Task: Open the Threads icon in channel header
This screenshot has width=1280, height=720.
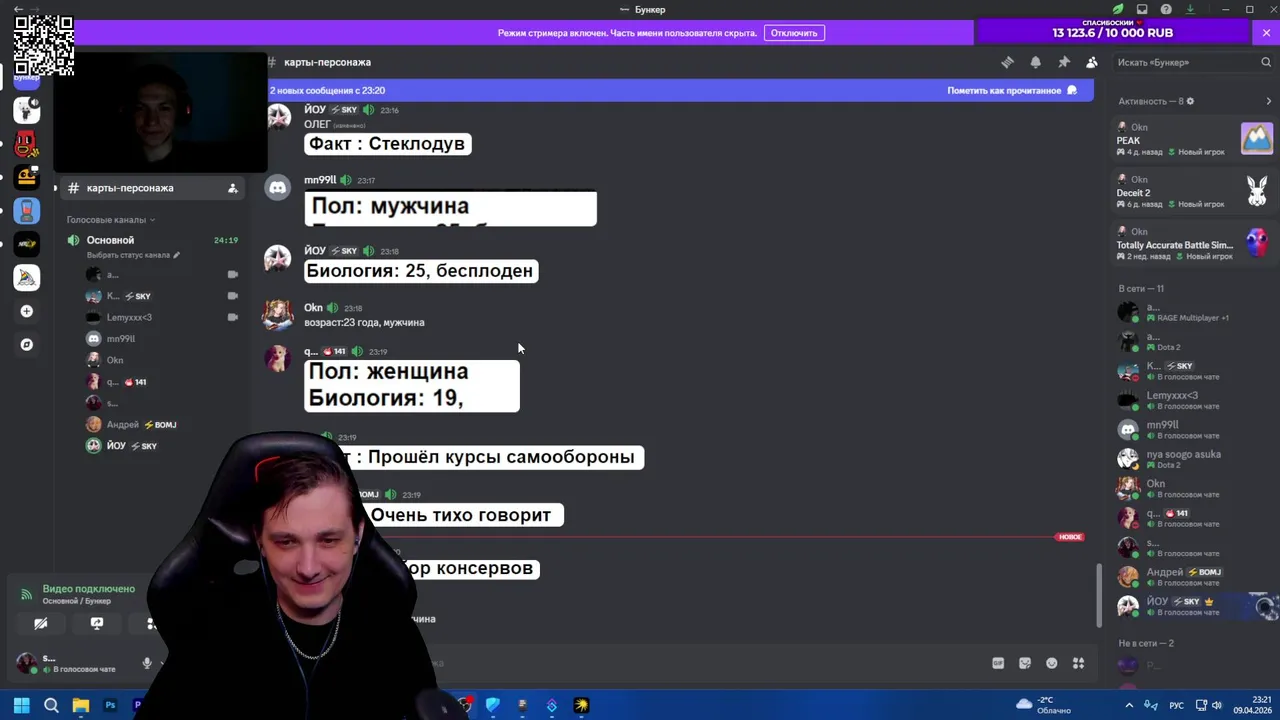Action: click(x=1007, y=62)
